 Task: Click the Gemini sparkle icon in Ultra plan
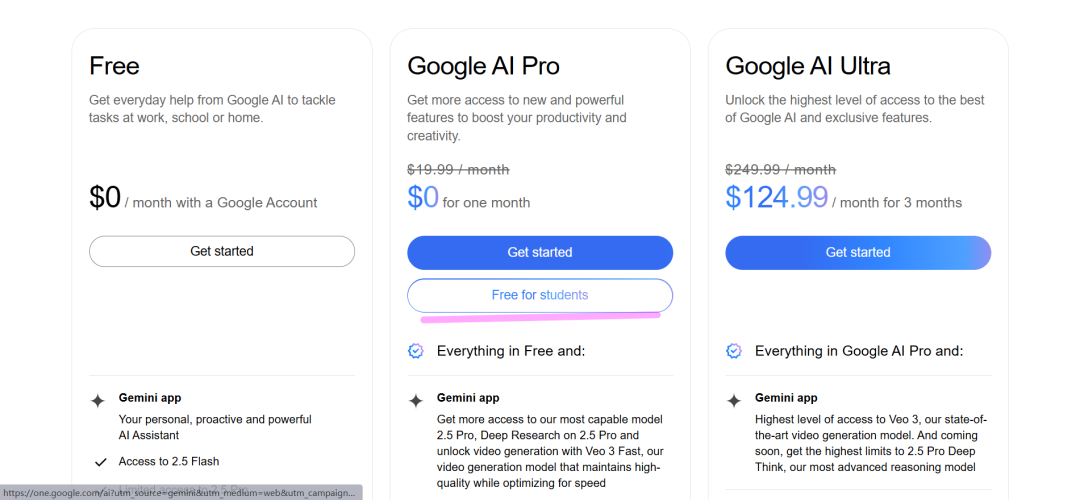coord(734,401)
